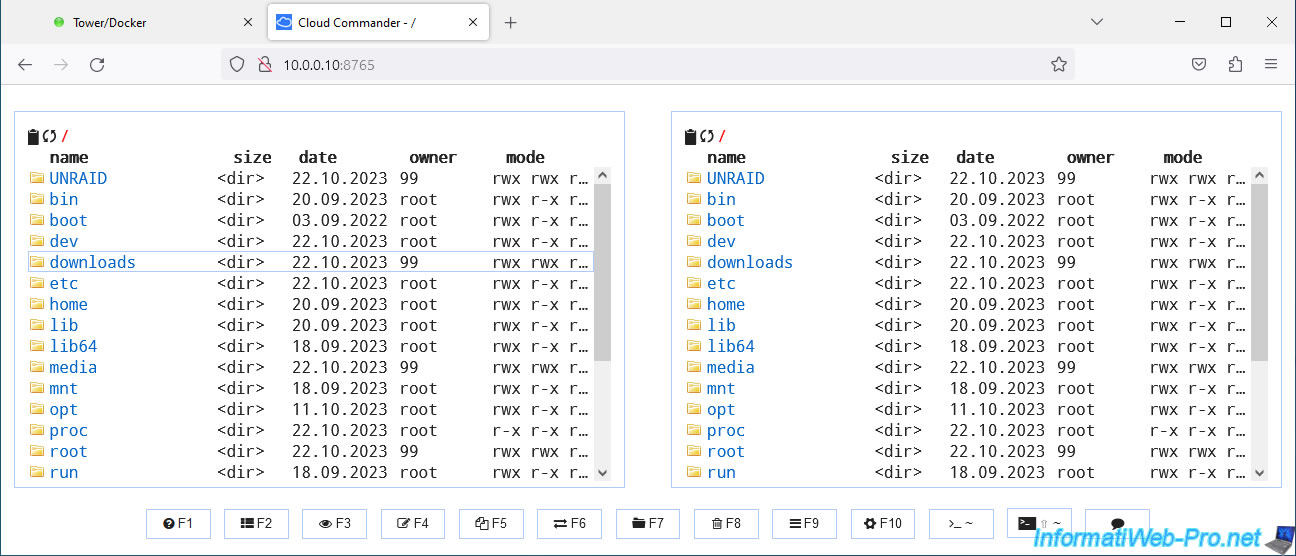Open the media folder in right panel
The width and height of the screenshot is (1296, 556).
click(x=731, y=367)
